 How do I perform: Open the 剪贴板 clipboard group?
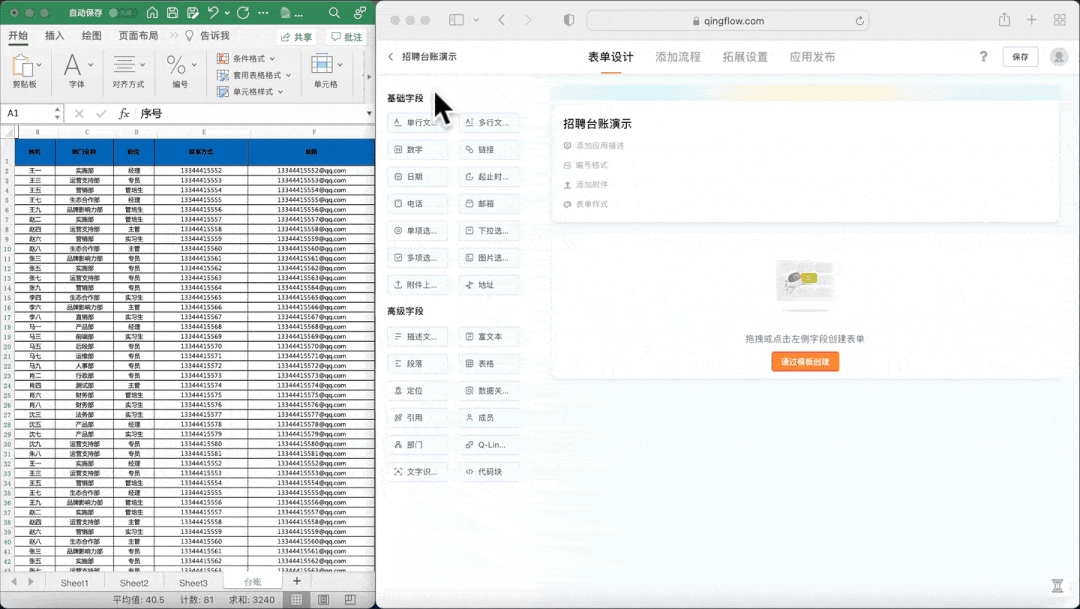[25, 72]
